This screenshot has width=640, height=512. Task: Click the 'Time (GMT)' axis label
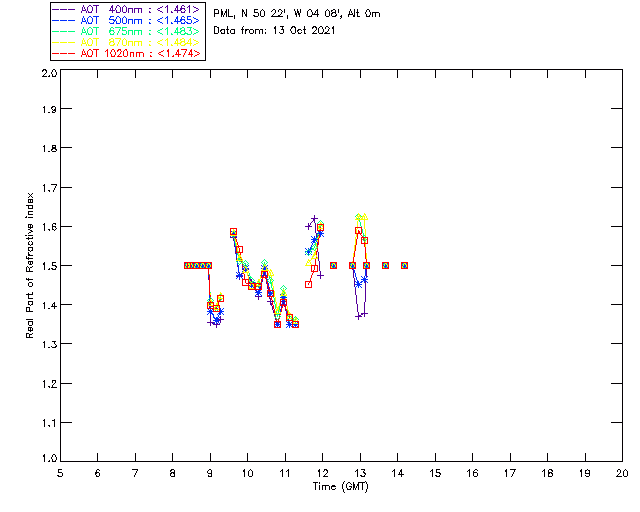point(340,486)
